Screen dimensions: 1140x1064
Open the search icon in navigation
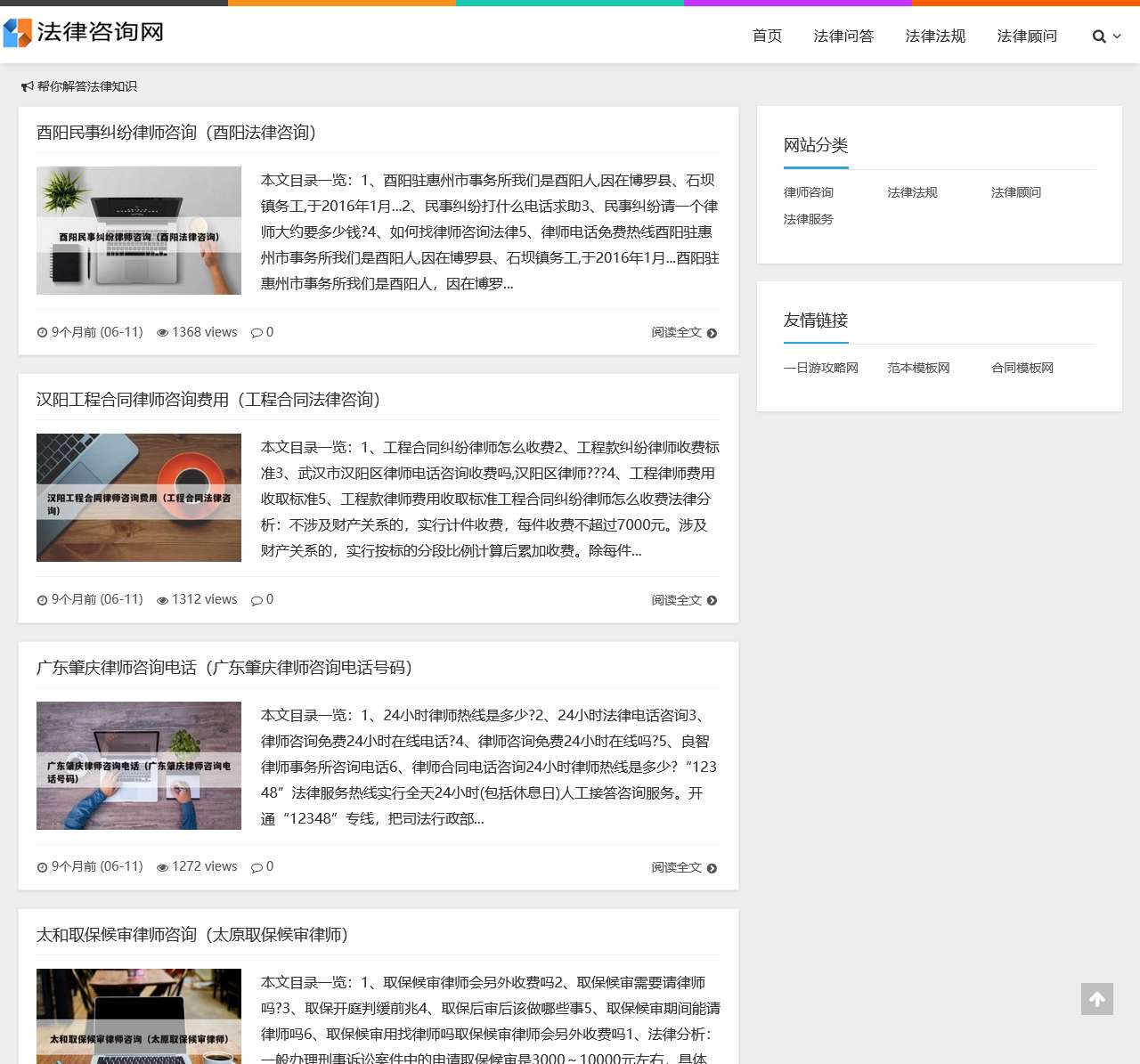point(1099,37)
